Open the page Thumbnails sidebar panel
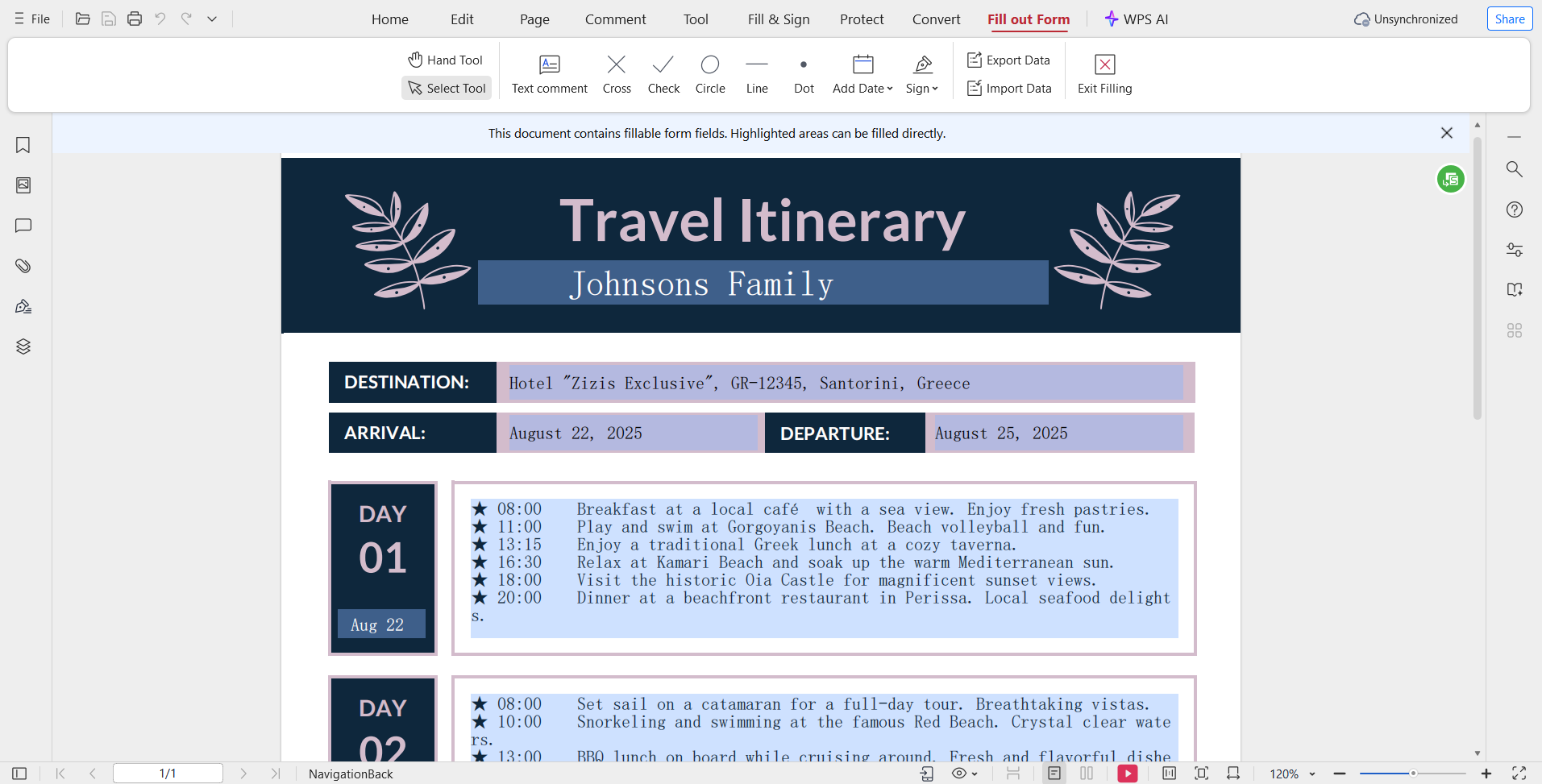Screen dimensions: 1542x784 click(x=23, y=185)
